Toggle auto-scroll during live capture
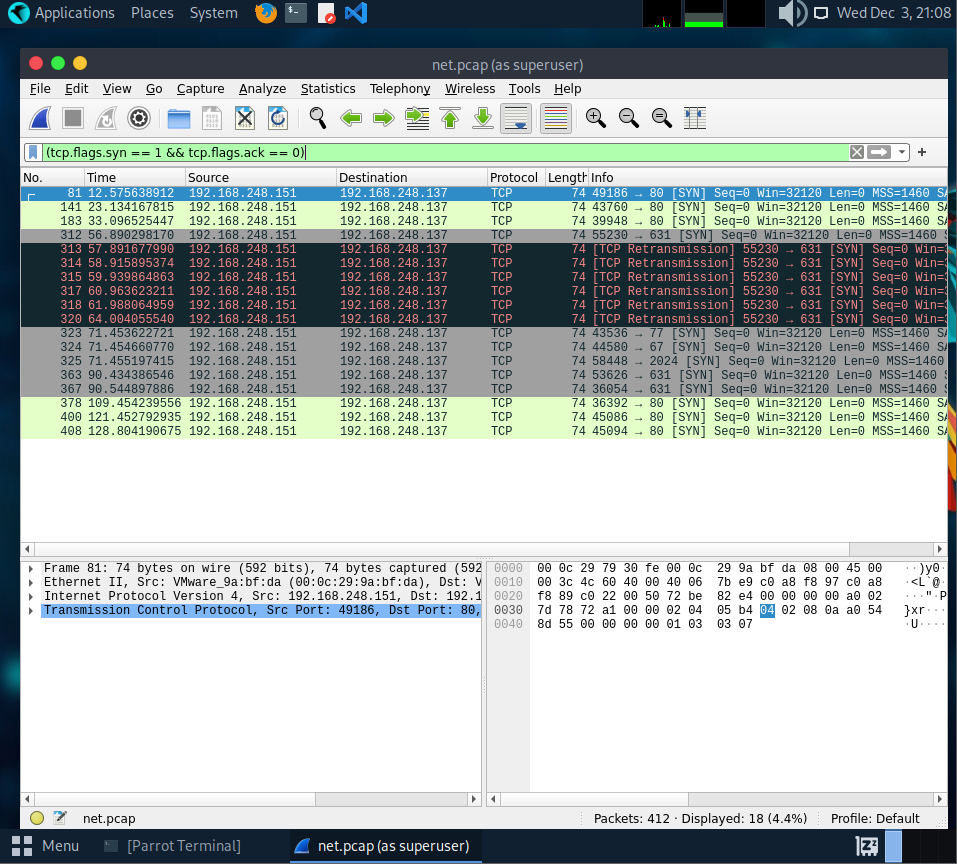 (516, 118)
